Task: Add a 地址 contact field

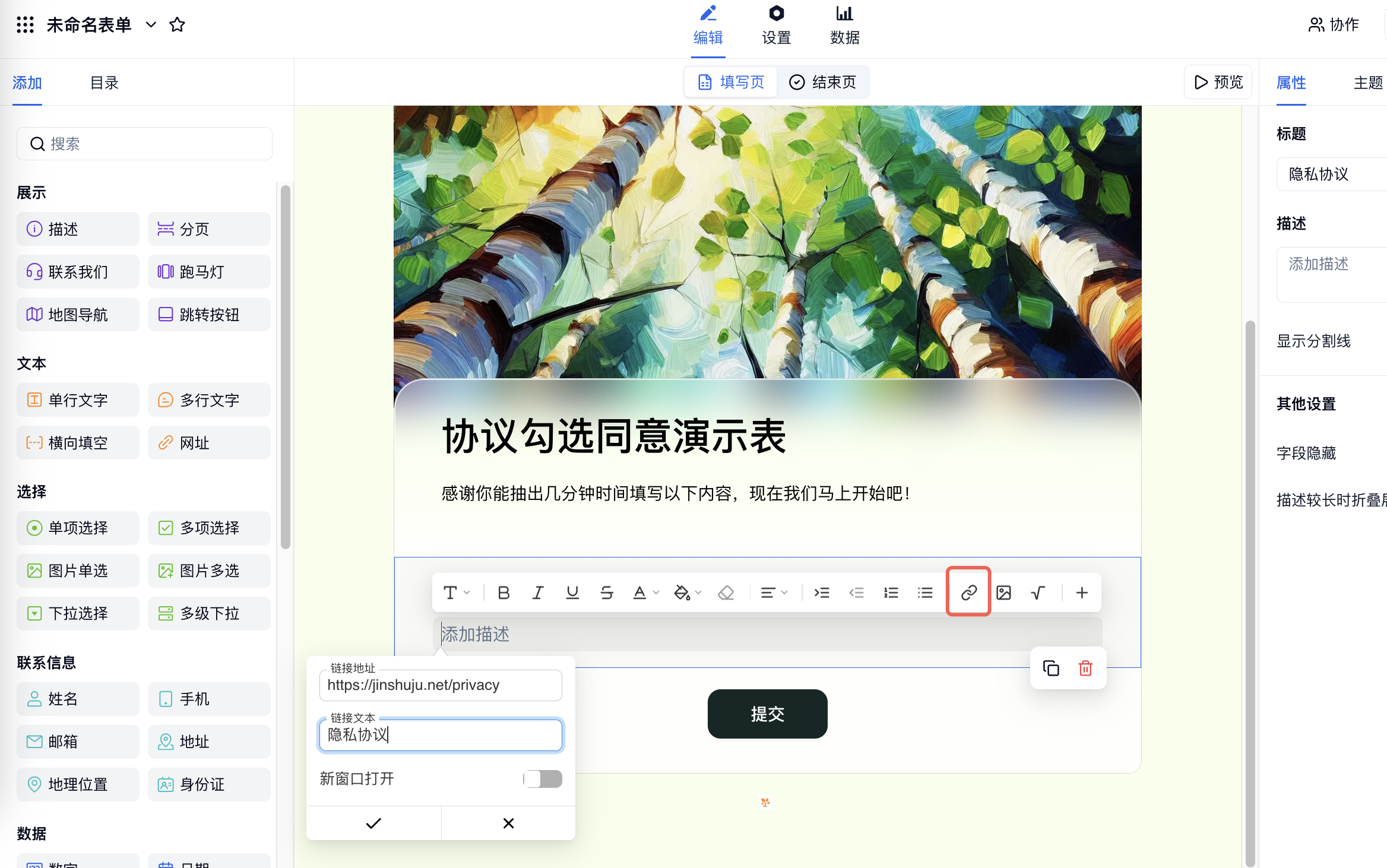Action: (x=209, y=742)
